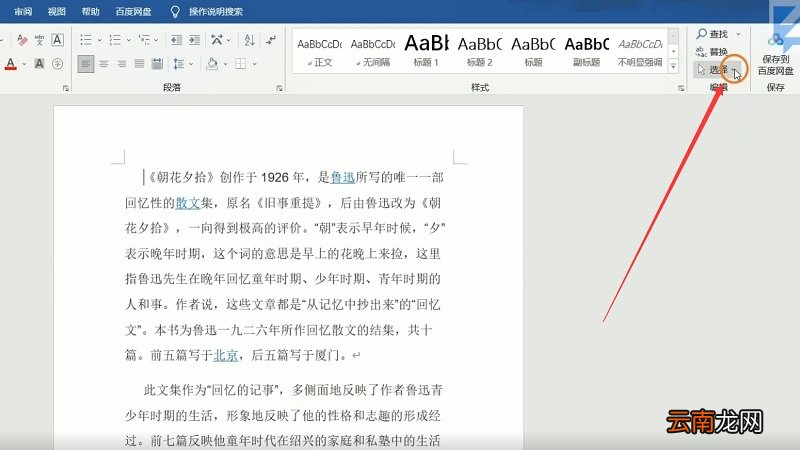Apply the 标题 2 heading style
Screen dimensions: 800x450
480,52
